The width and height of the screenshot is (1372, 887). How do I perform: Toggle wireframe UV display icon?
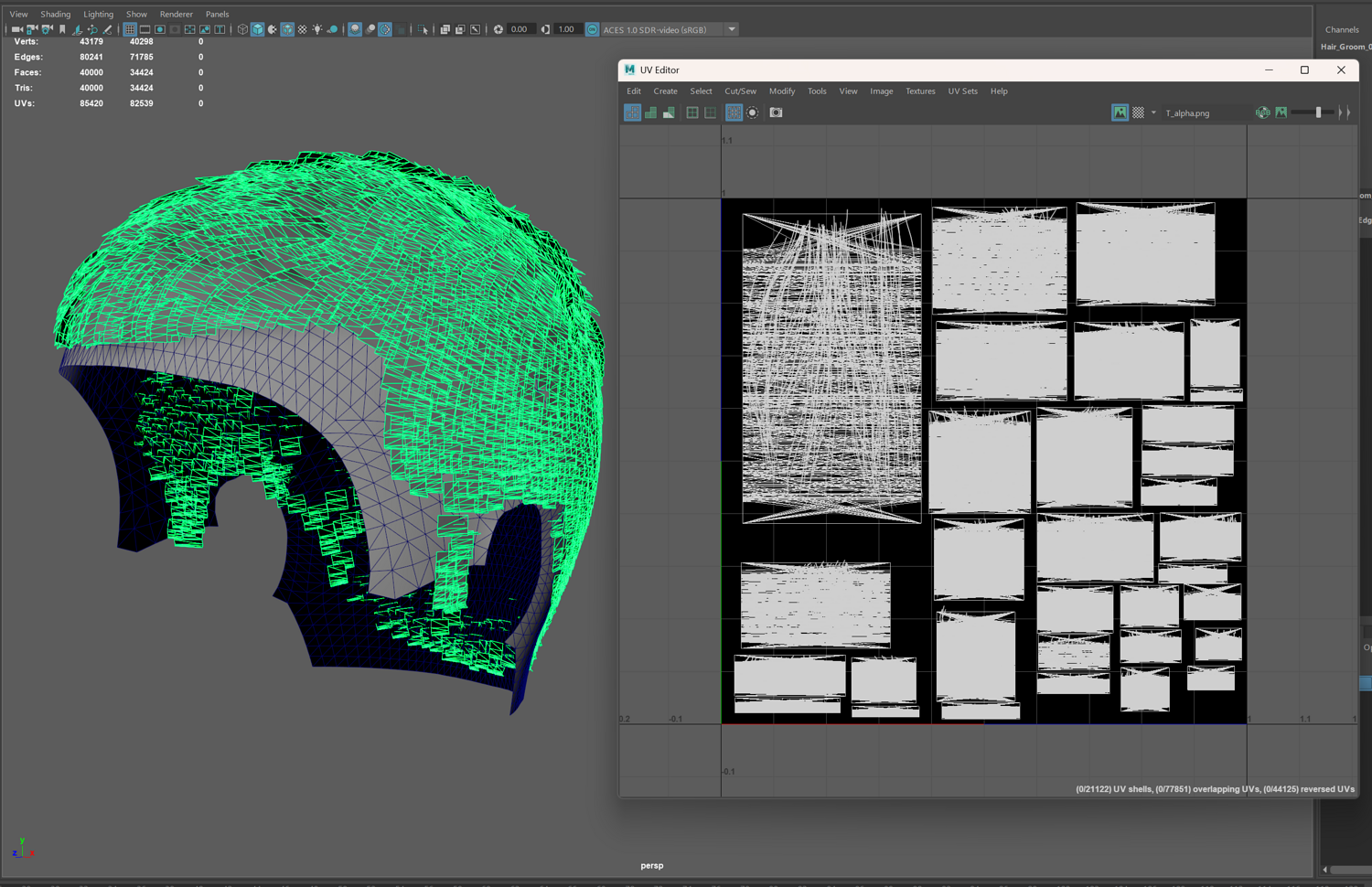[x=632, y=112]
